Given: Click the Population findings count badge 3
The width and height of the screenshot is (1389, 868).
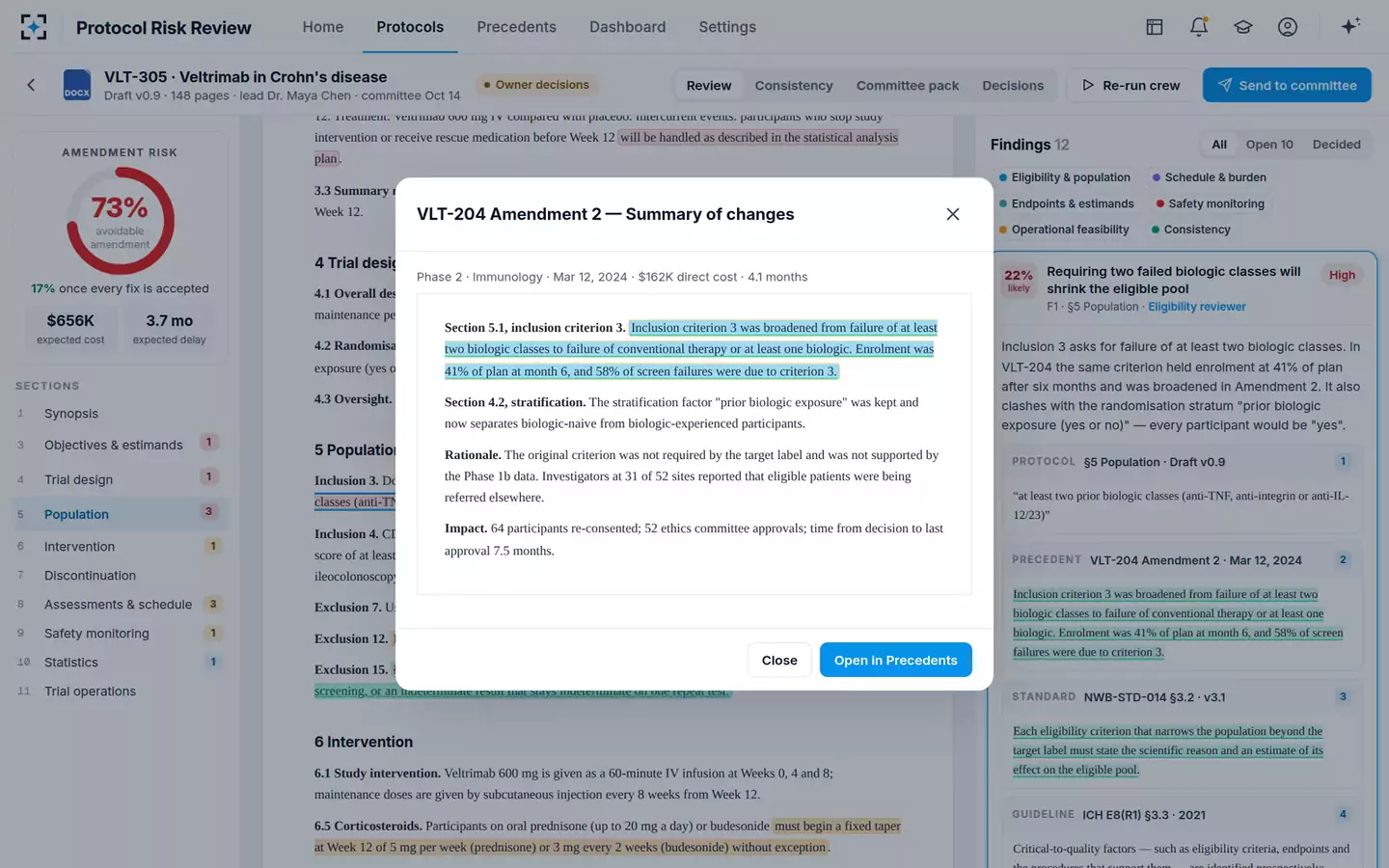Looking at the screenshot, I should pyautogui.click(x=208, y=511).
